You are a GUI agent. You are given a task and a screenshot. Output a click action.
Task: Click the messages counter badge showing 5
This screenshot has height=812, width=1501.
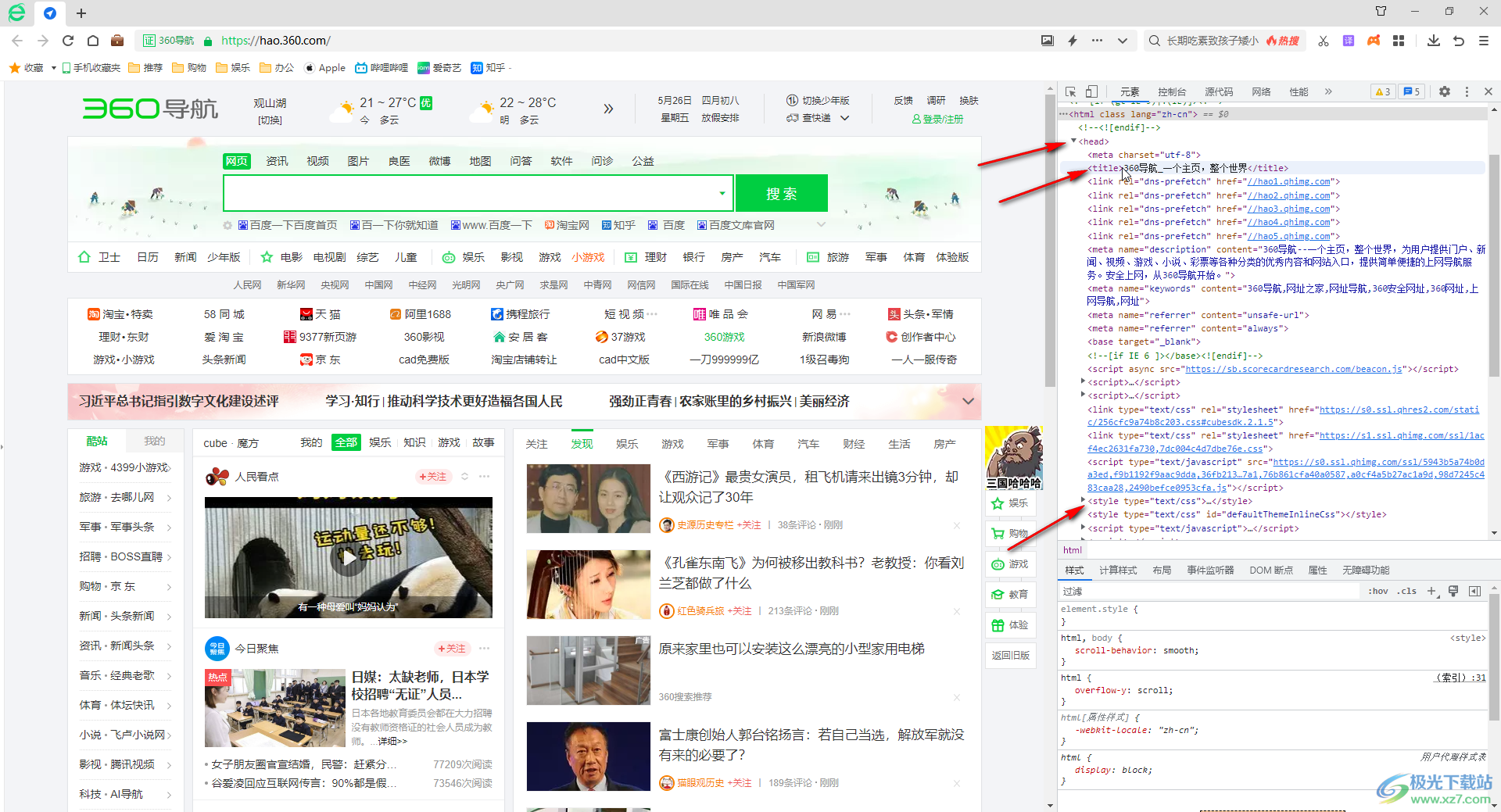tap(1412, 91)
